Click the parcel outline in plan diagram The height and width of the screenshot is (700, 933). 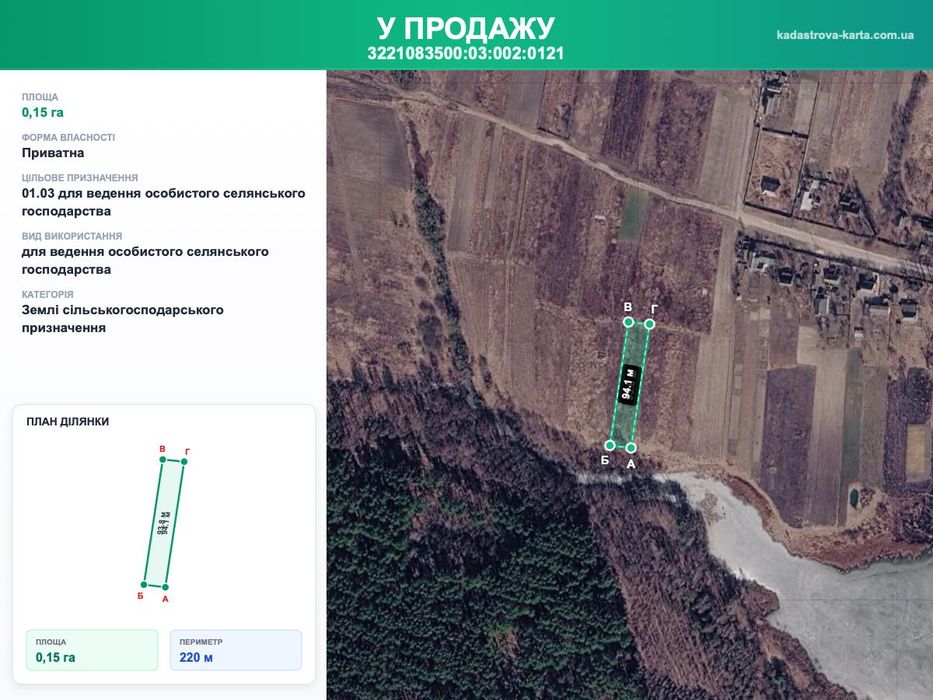pos(164,523)
